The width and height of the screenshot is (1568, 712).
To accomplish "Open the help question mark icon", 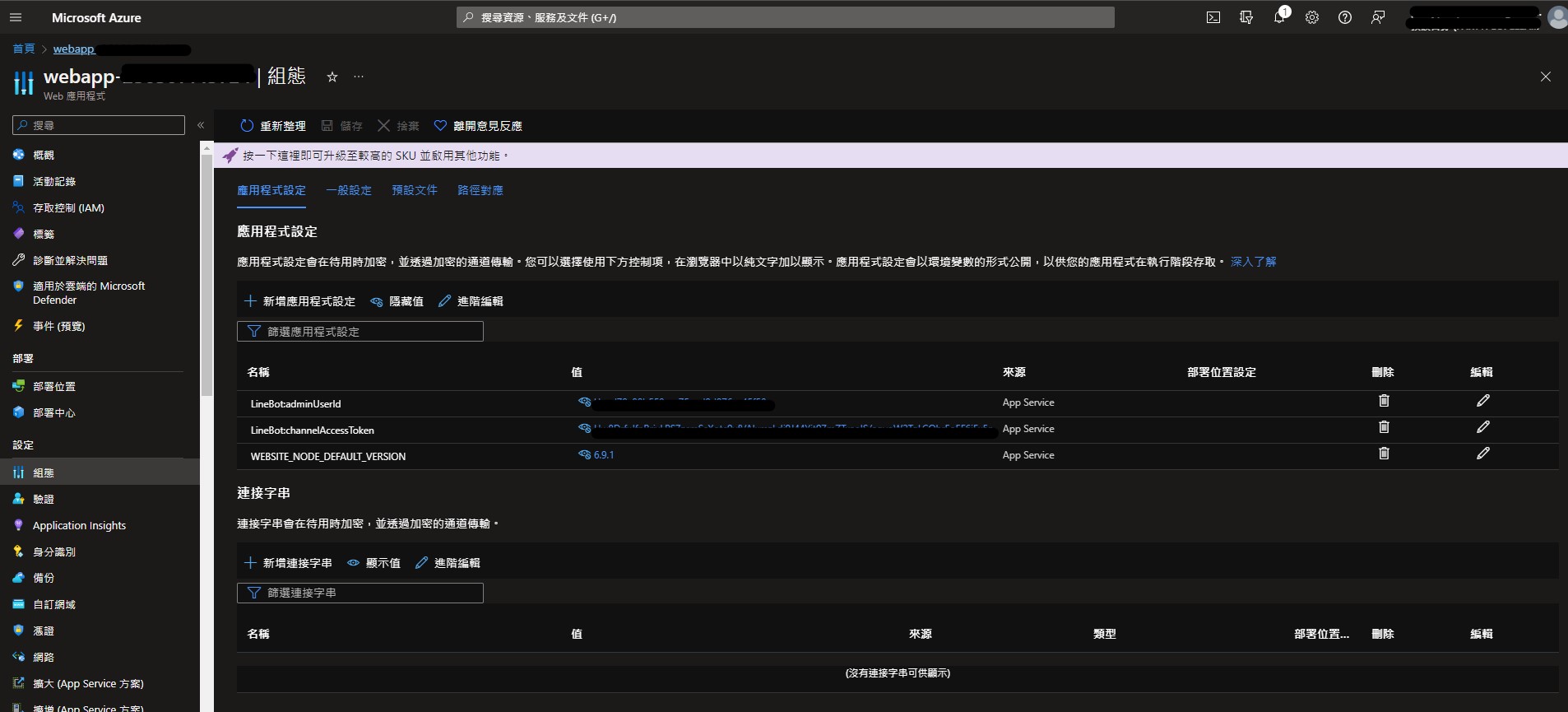I will [x=1345, y=17].
